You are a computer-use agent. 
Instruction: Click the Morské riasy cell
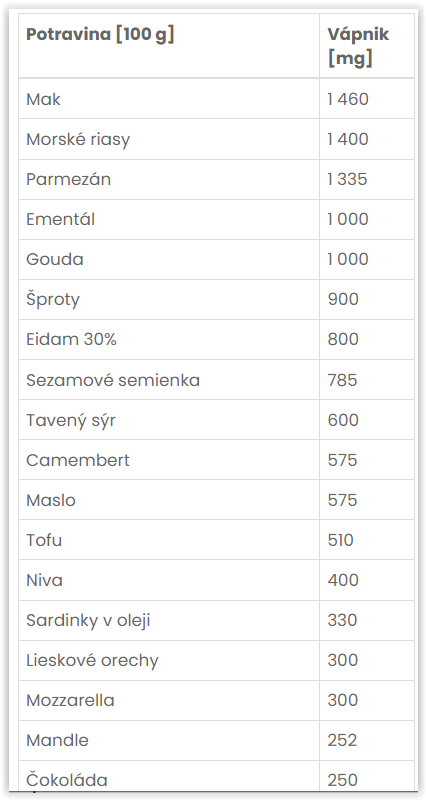click(169, 139)
